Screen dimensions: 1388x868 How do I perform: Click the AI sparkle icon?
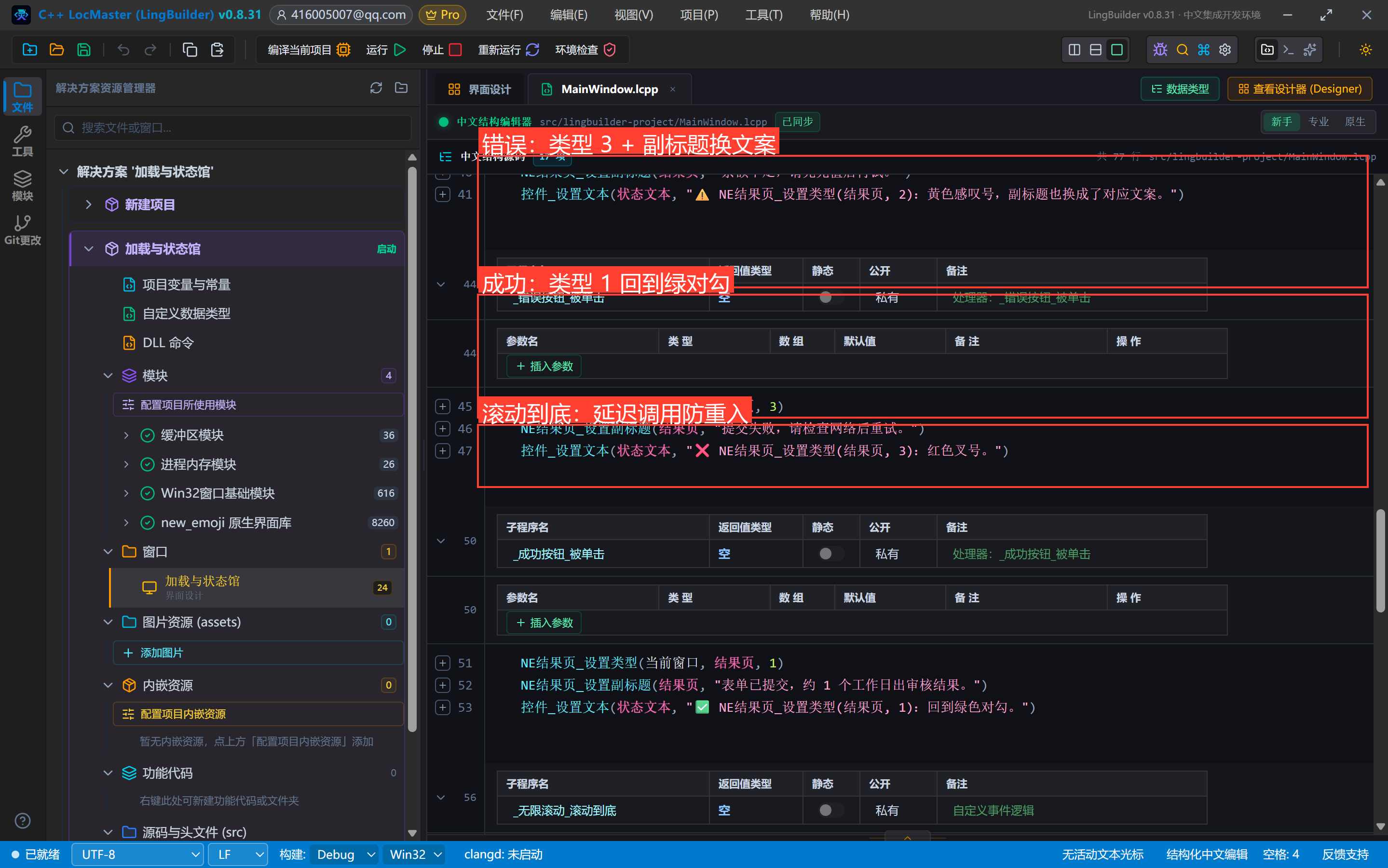1310,50
